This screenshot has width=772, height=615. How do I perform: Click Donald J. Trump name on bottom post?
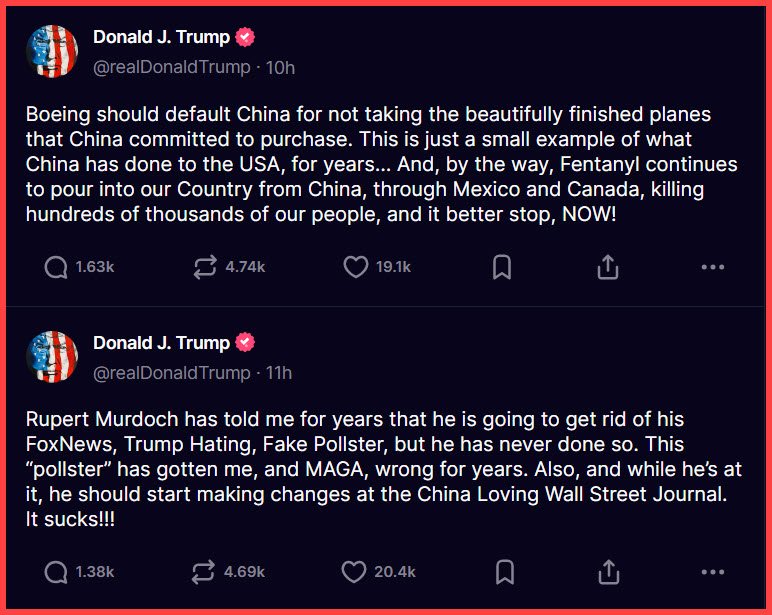click(x=161, y=342)
